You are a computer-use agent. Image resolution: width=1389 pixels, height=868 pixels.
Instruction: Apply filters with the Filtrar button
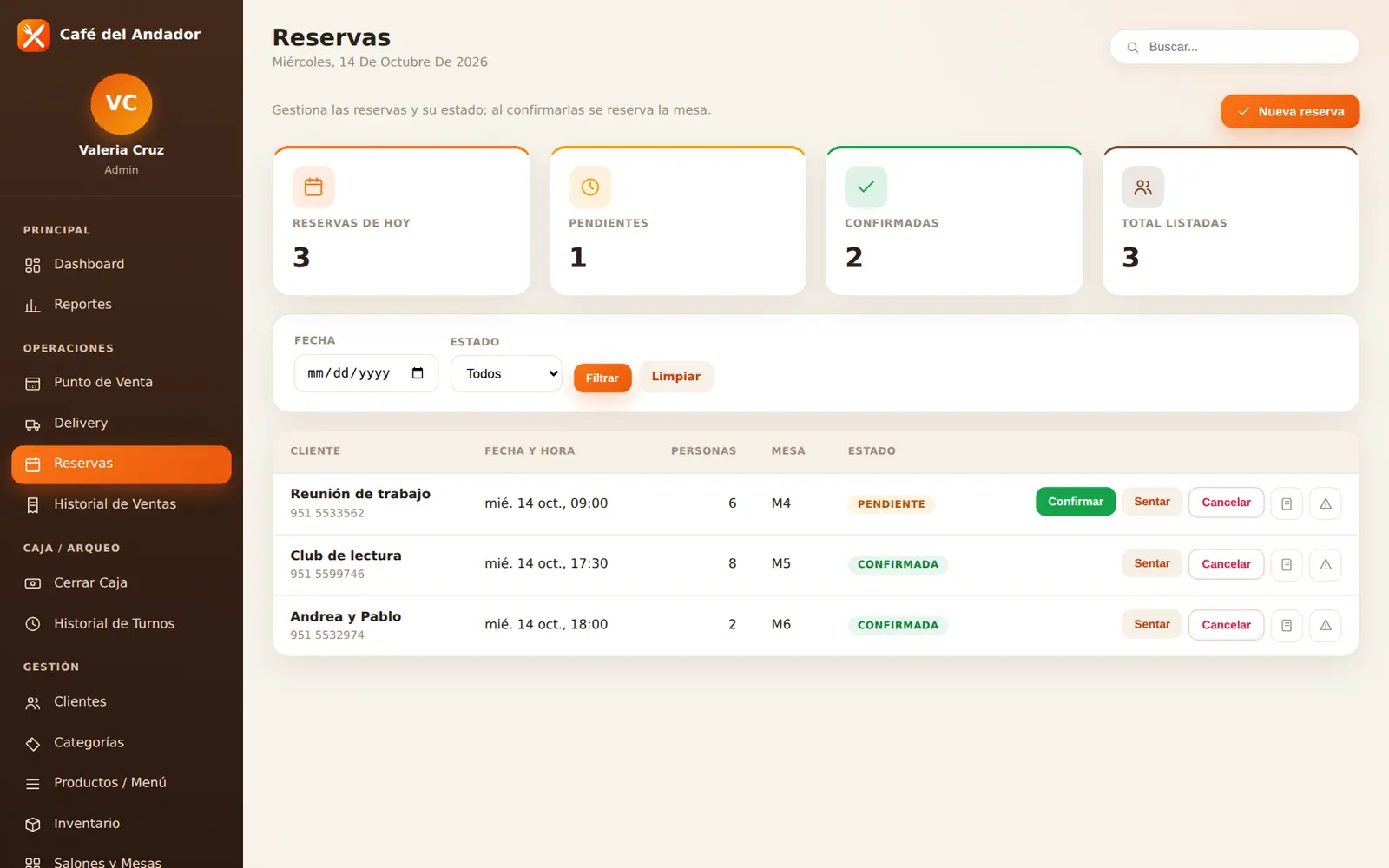pos(602,378)
